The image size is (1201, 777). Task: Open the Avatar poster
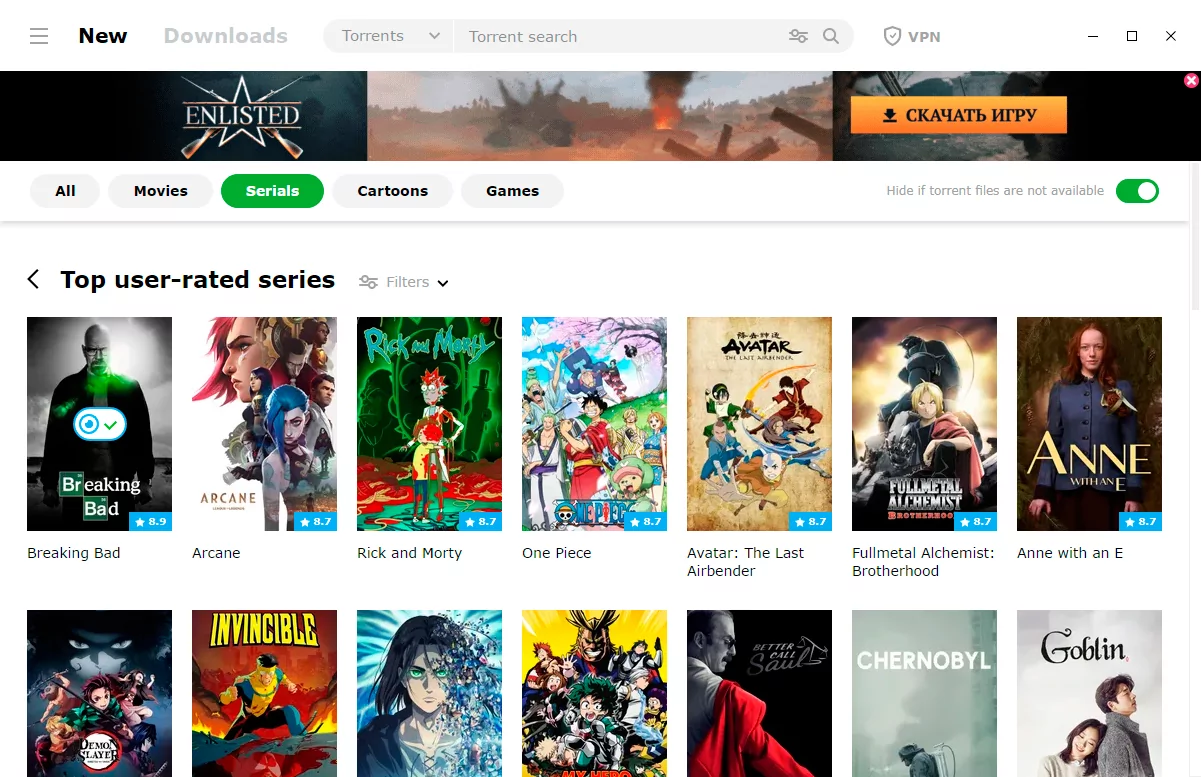click(x=759, y=424)
